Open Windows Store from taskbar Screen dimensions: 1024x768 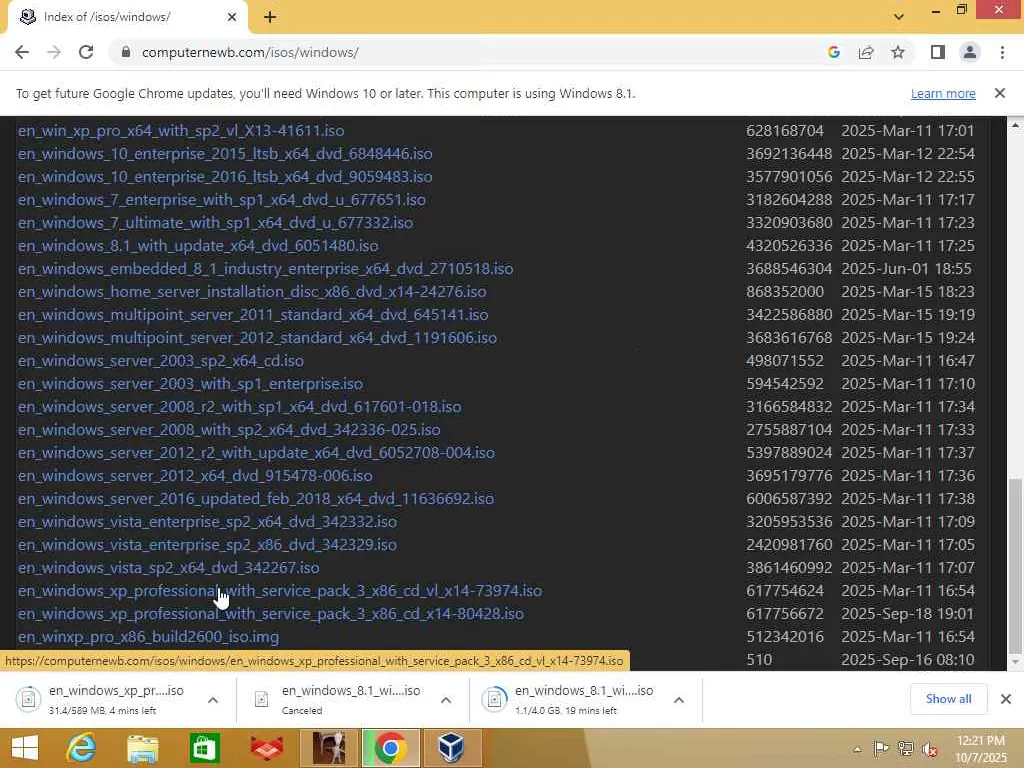(x=204, y=748)
